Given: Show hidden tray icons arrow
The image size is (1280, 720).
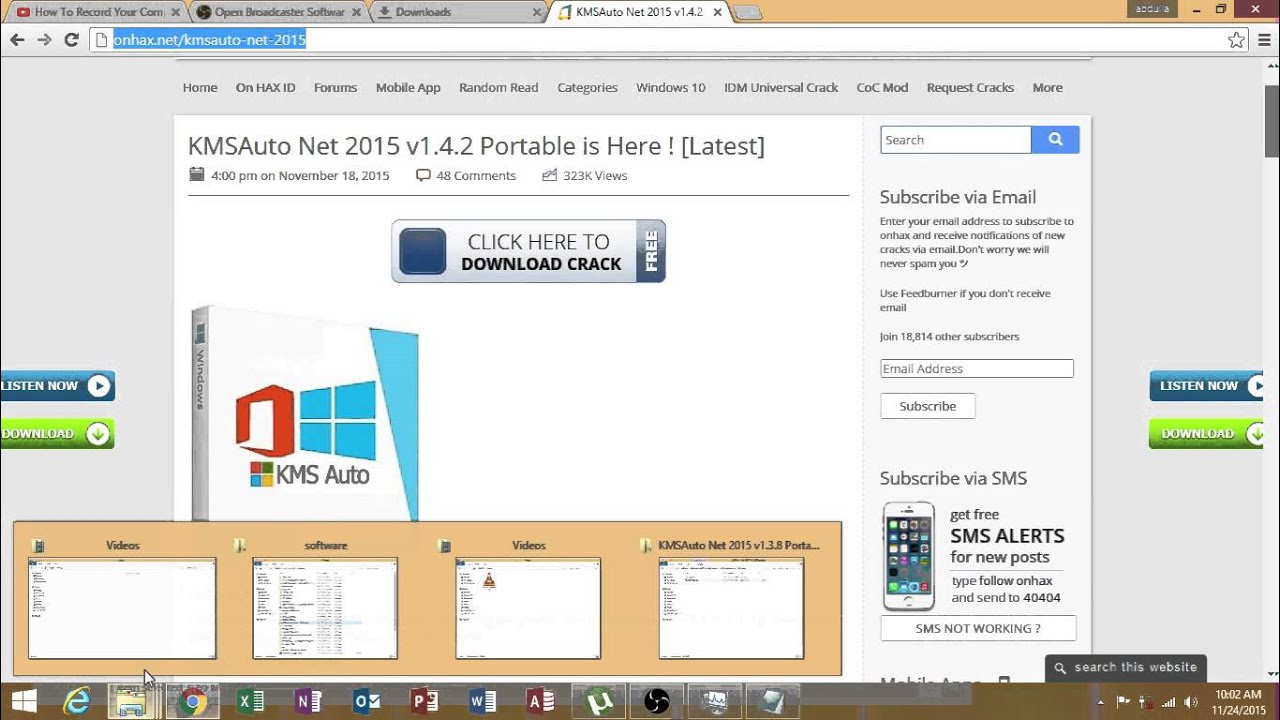Looking at the screenshot, I should [1102, 701].
